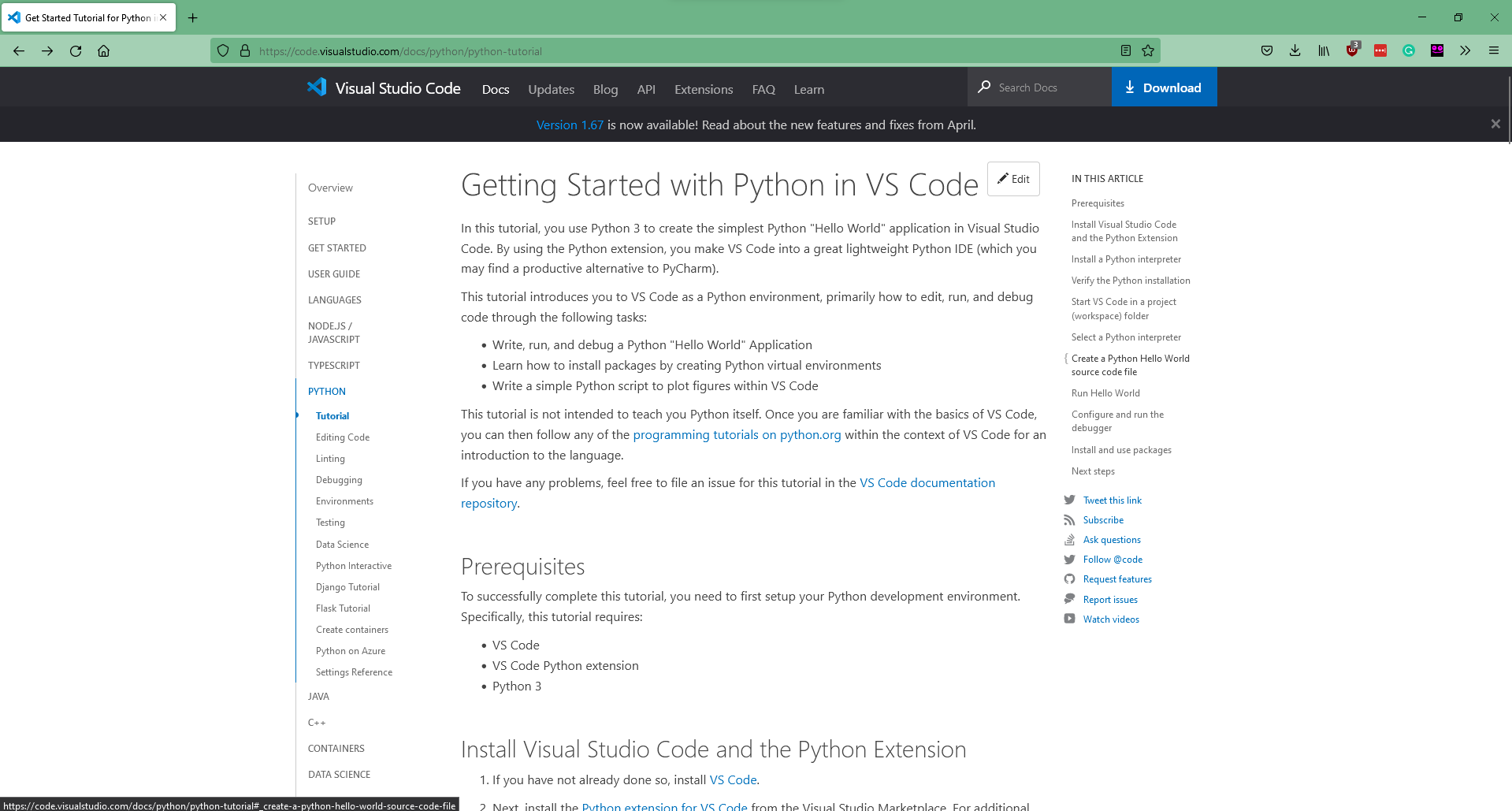Open the browser home icon
1512x811 pixels.
pos(103,51)
